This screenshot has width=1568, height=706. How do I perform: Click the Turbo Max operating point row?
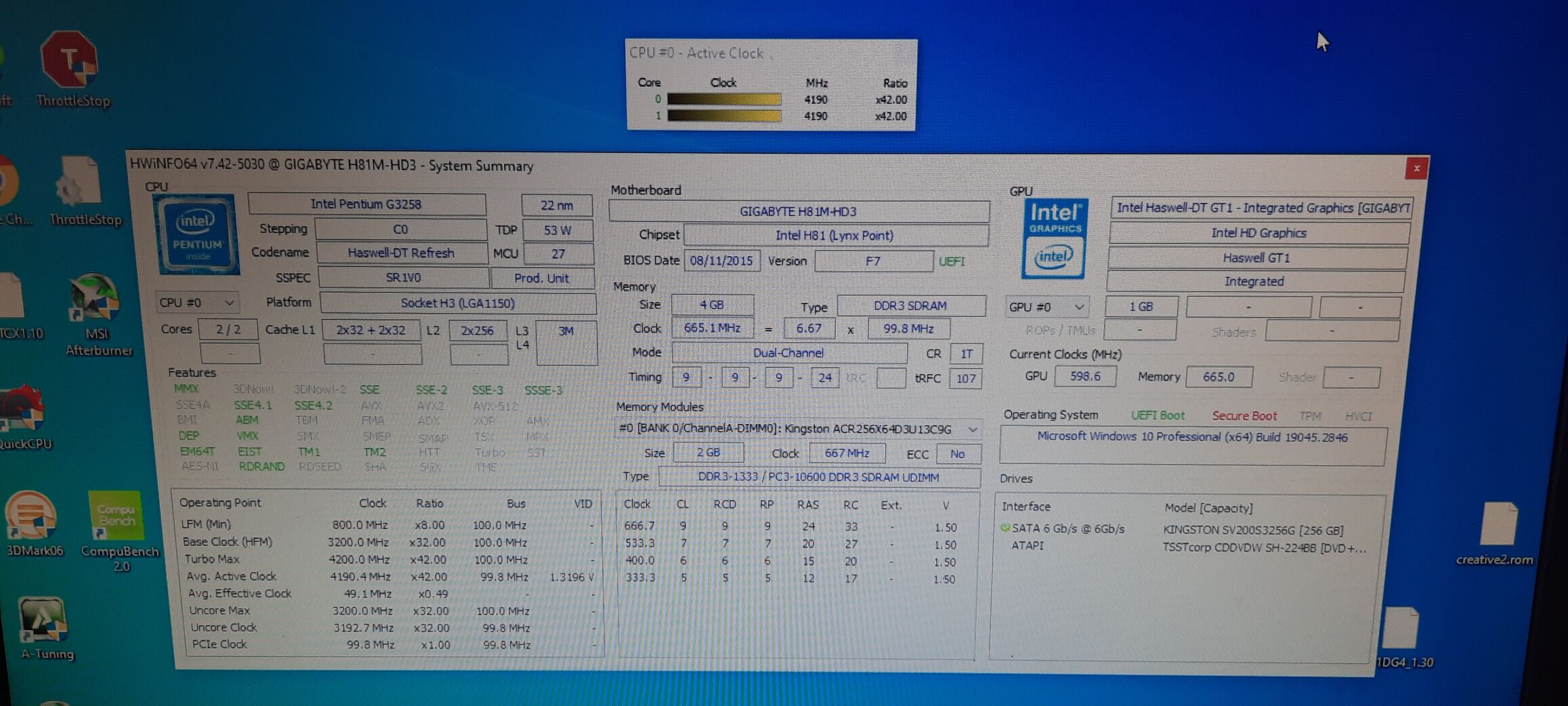pos(389,560)
